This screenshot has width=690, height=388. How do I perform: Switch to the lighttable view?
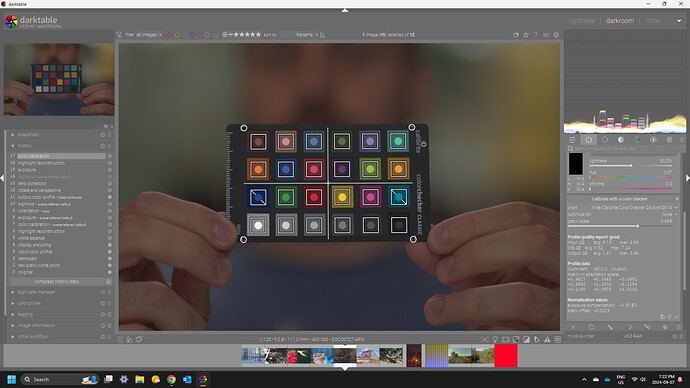(581, 21)
